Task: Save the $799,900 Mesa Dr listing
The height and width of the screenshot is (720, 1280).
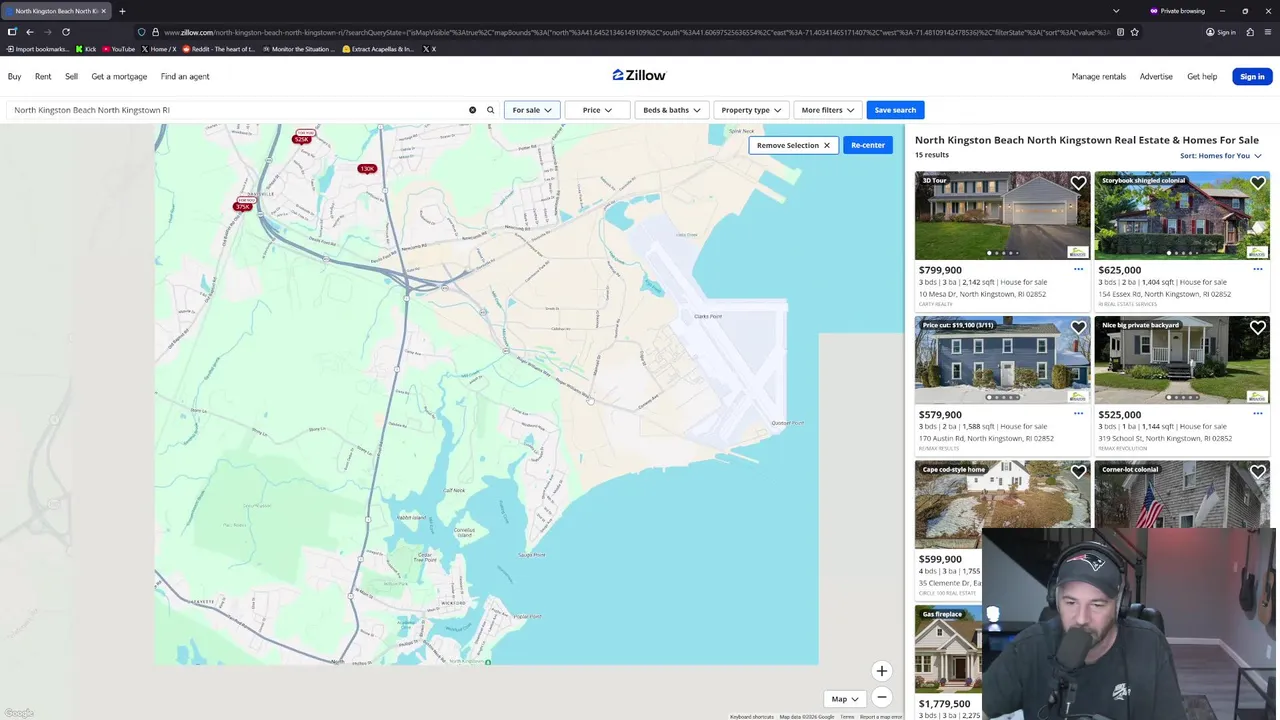Action: tap(1078, 183)
